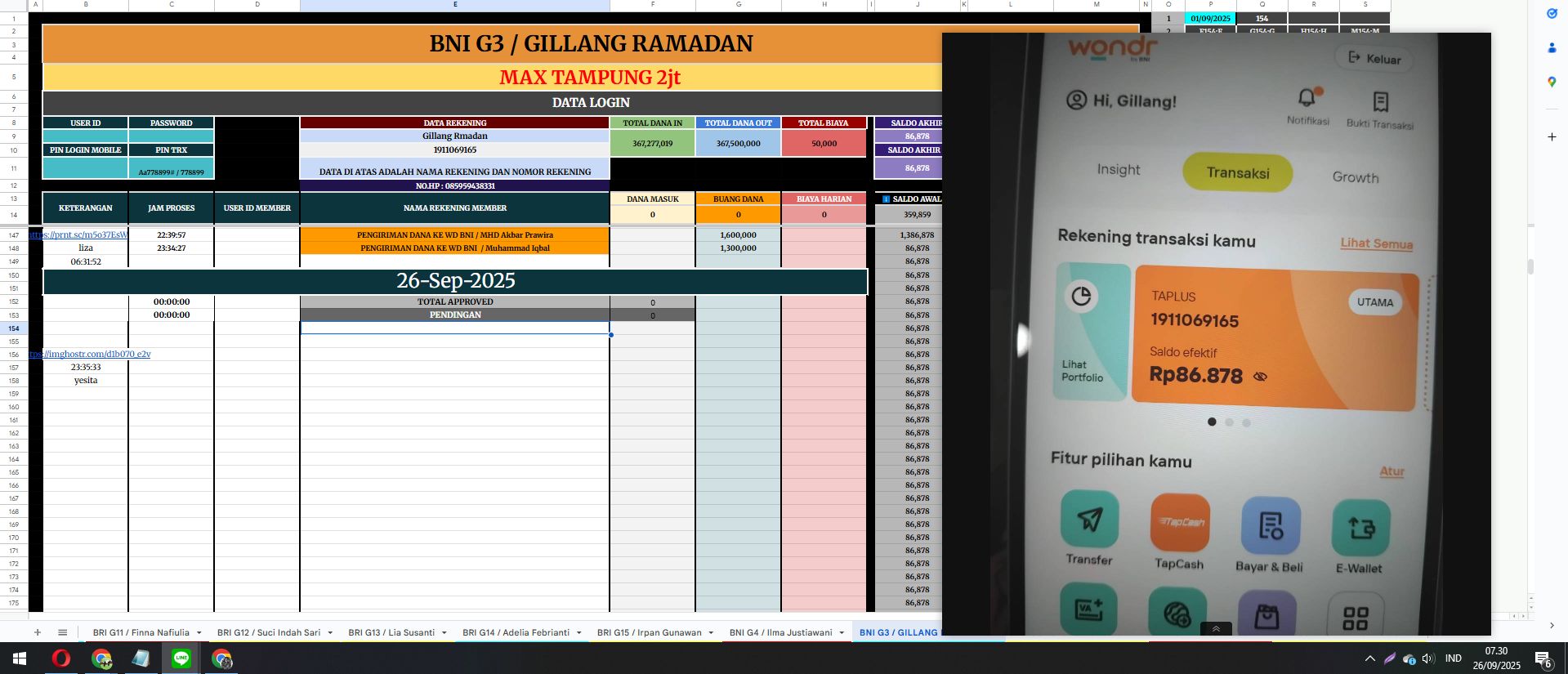This screenshot has width=1568, height=674.
Task: Switch to BNI G4 / Ilma Justiawani sheet
Action: pos(780,633)
